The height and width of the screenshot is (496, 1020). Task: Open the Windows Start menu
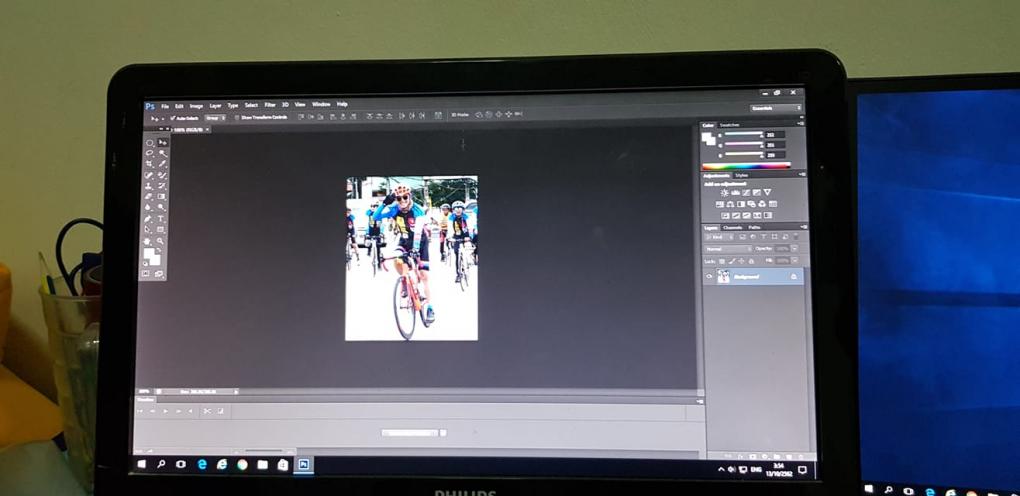pyautogui.click(x=141, y=465)
